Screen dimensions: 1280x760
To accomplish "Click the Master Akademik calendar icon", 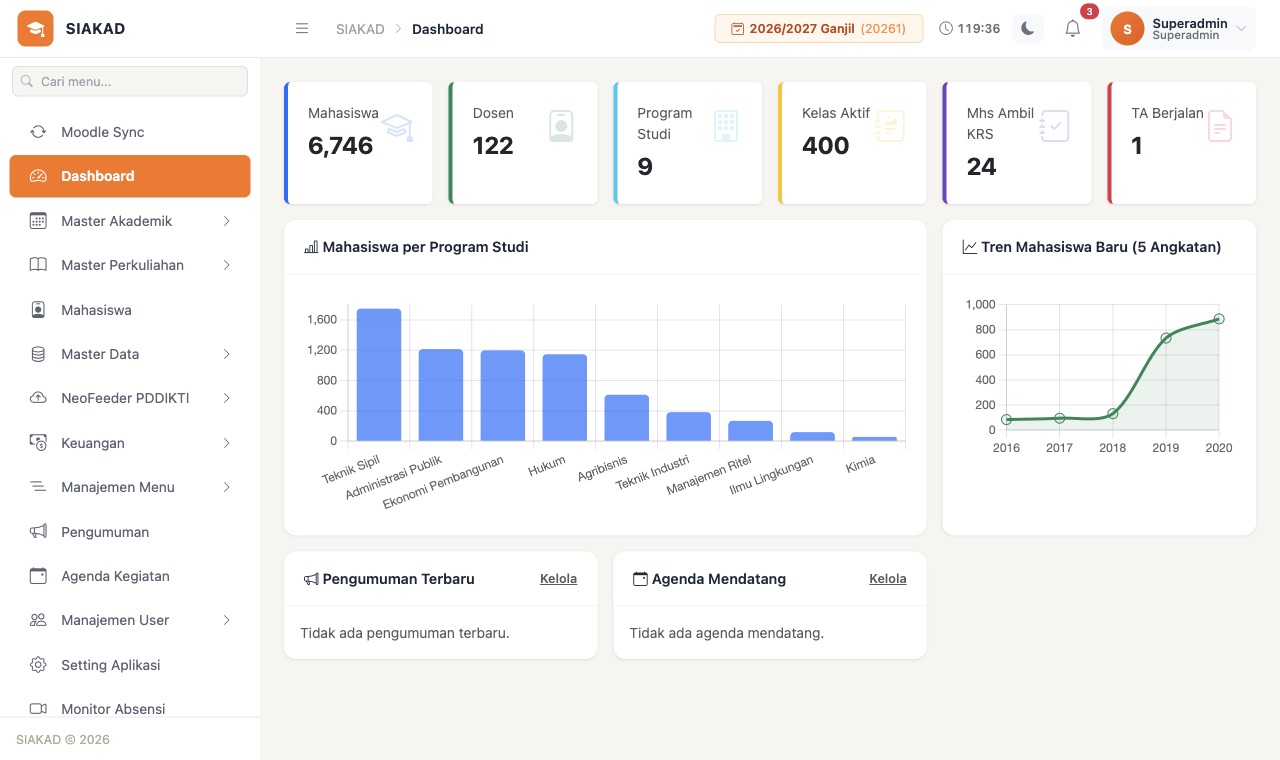I will click(38, 221).
